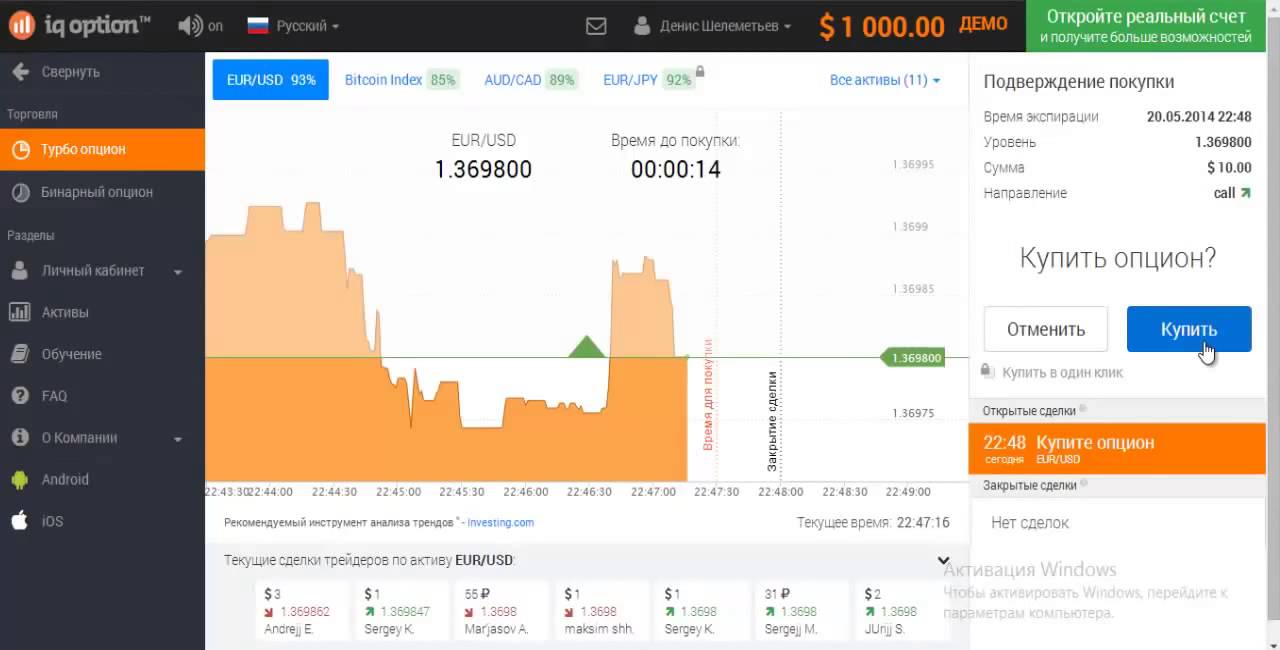This screenshot has height=650, width=1280.
Task: Expand Личный кабинет menu
Action: pos(102,271)
